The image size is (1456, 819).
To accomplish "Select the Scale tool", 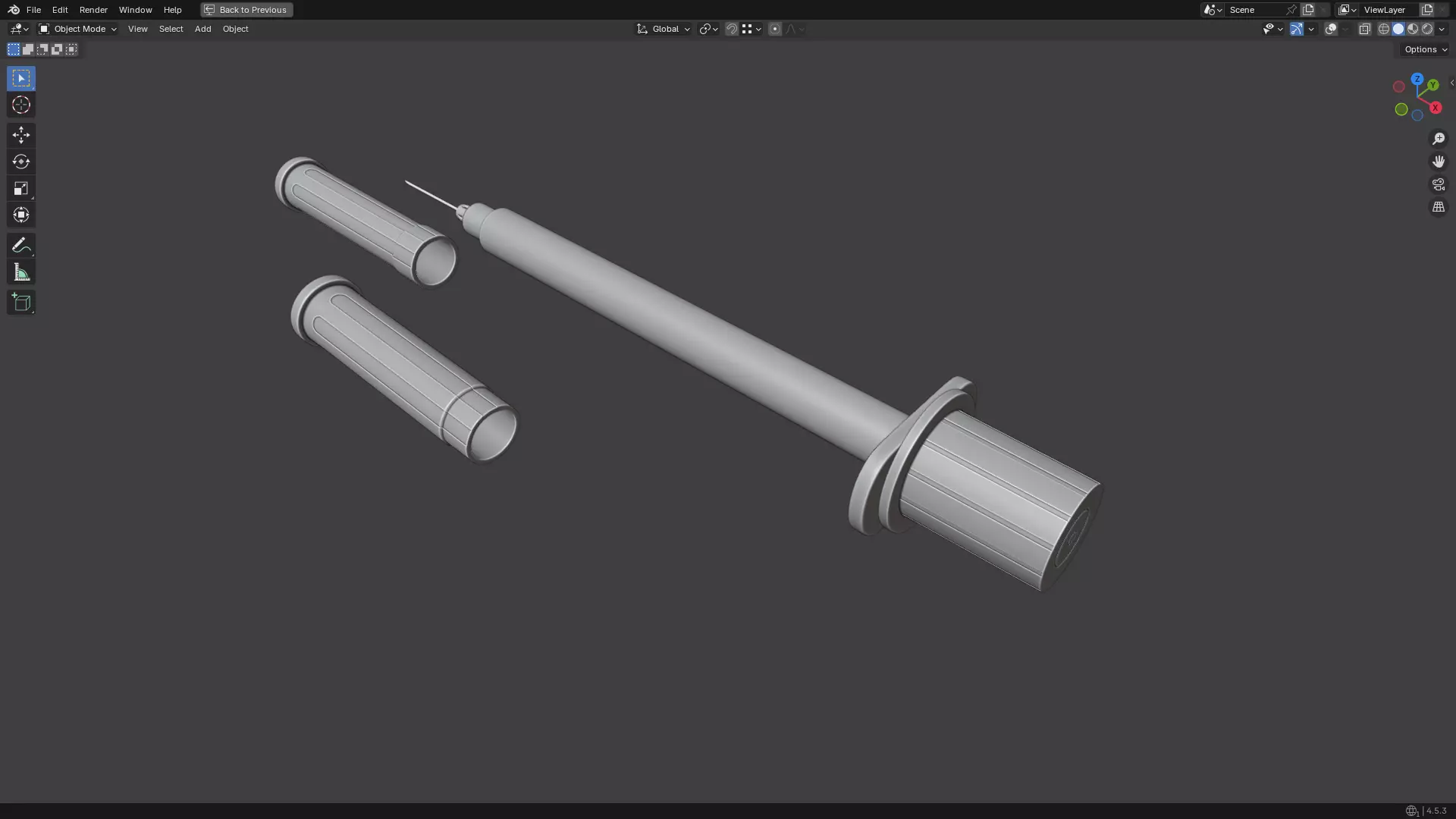I will point(21,188).
